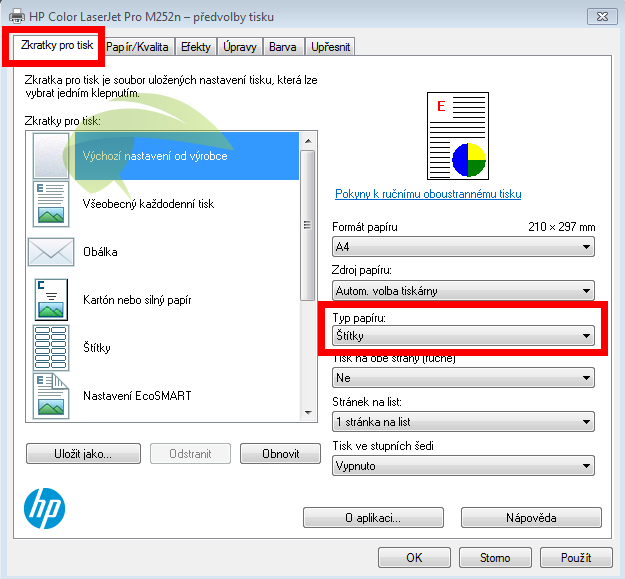Switch to the Papír/Kvalita tab
This screenshot has width=625, height=579.
[139, 47]
